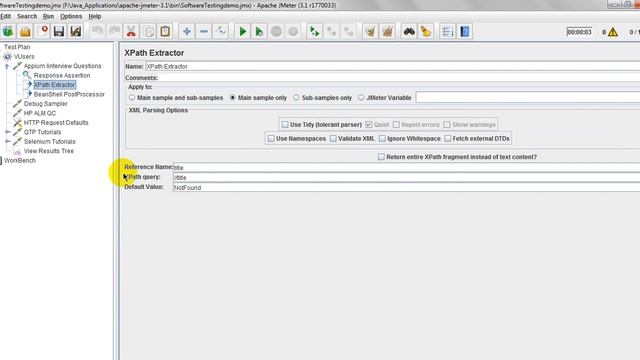Click the Undo toolbar icon
Image resolution: width=640 pixels, height=360 pixels.
(97, 31)
